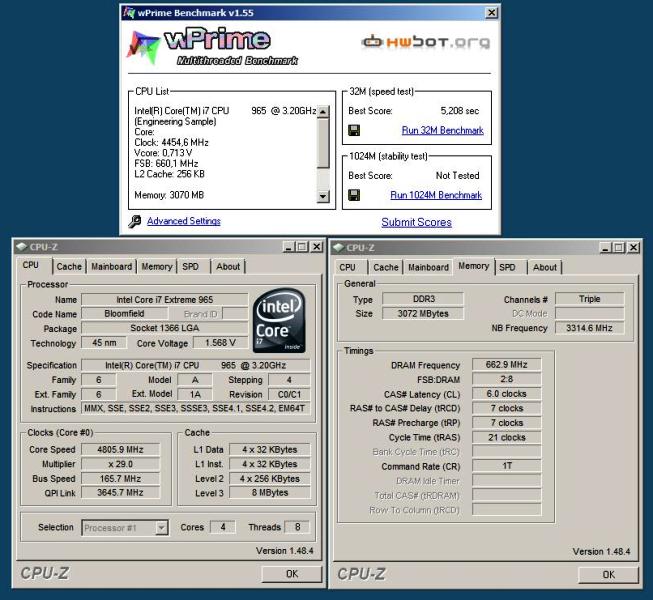Open Cache tab in right CPU-Z window
Viewport: 653px width, 600px height.
pyautogui.click(x=386, y=267)
